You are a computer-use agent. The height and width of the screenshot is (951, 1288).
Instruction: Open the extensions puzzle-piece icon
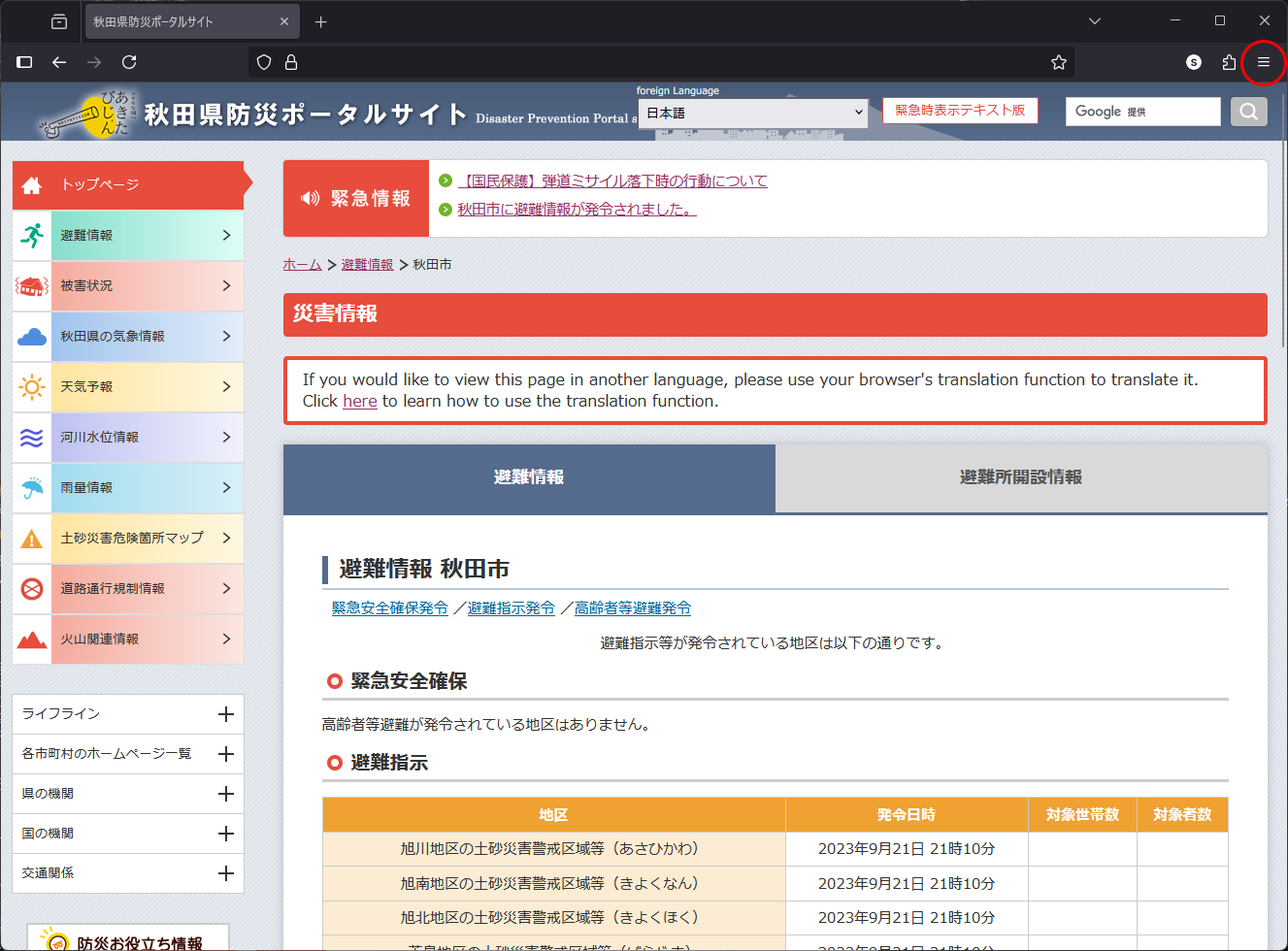point(1229,62)
